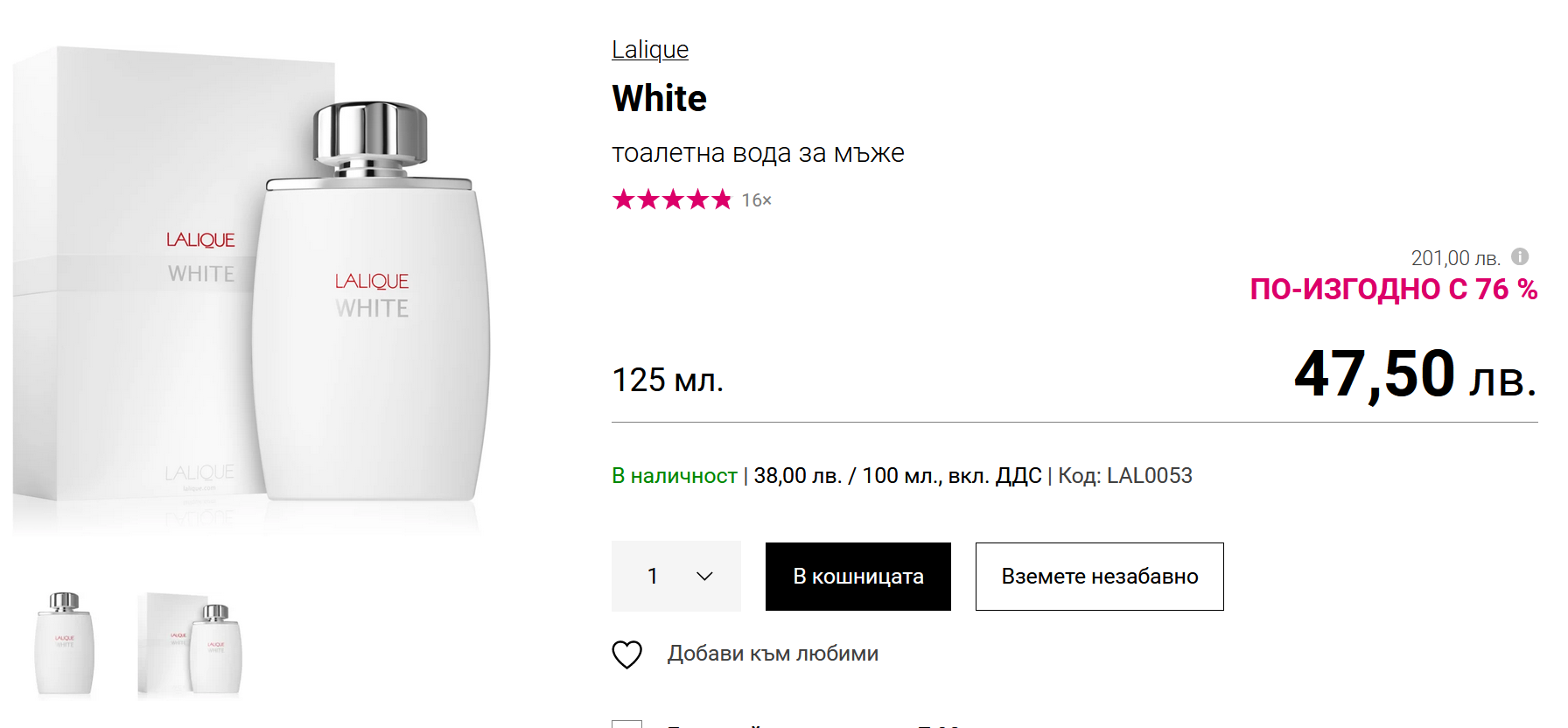Click the heart favorites icon
1568x728 pixels.
pos(626,654)
